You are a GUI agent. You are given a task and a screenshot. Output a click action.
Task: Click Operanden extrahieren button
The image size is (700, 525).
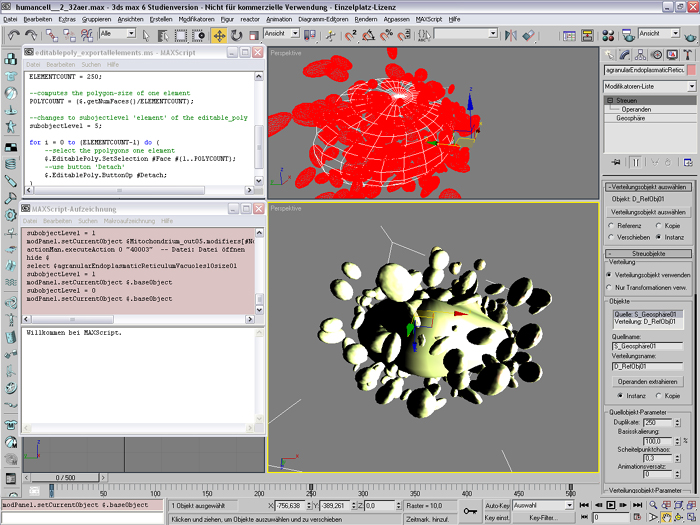click(x=648, y=381)
